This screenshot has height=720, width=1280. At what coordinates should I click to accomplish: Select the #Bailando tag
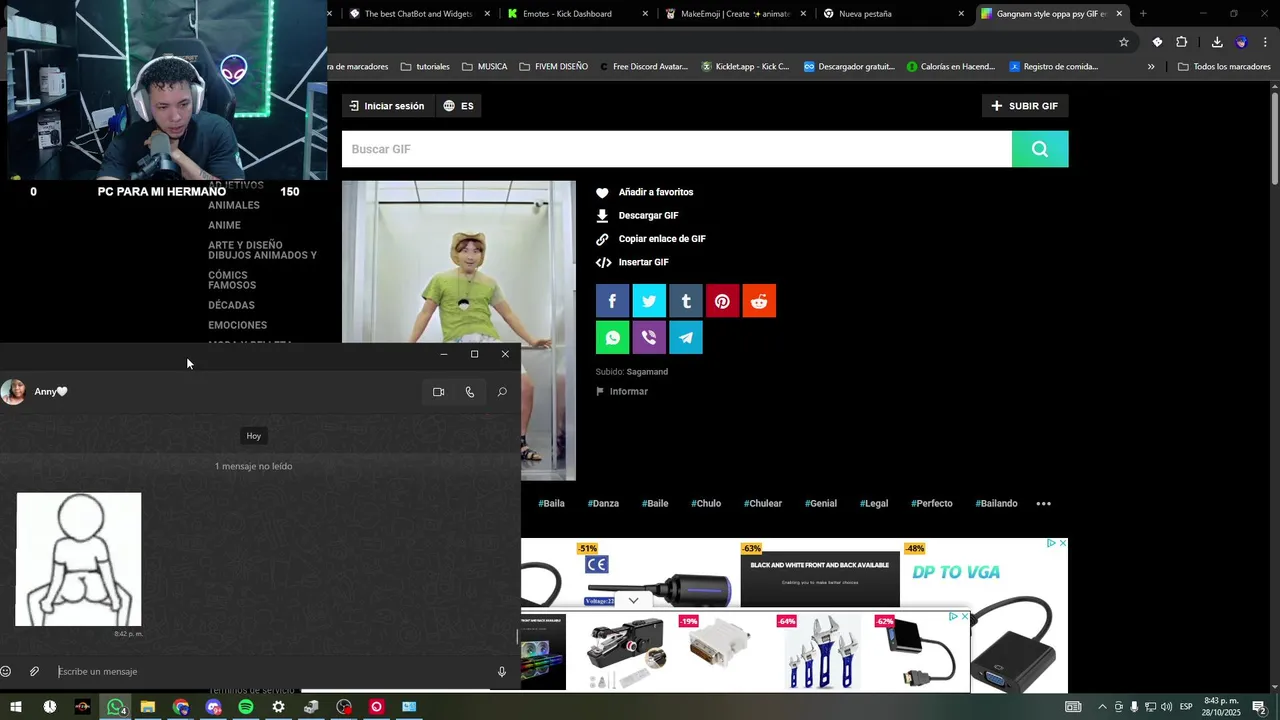pos(996,503)
